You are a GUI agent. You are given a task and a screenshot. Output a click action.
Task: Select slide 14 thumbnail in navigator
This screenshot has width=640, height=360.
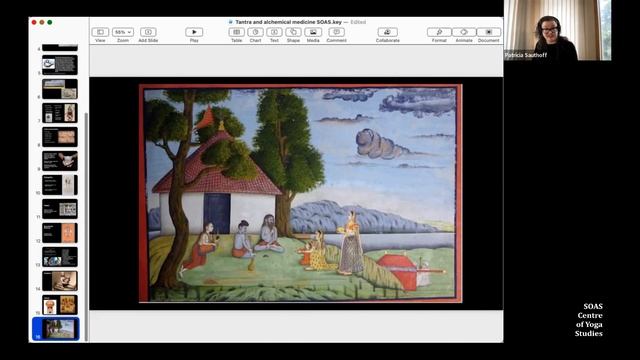[60, 281]
